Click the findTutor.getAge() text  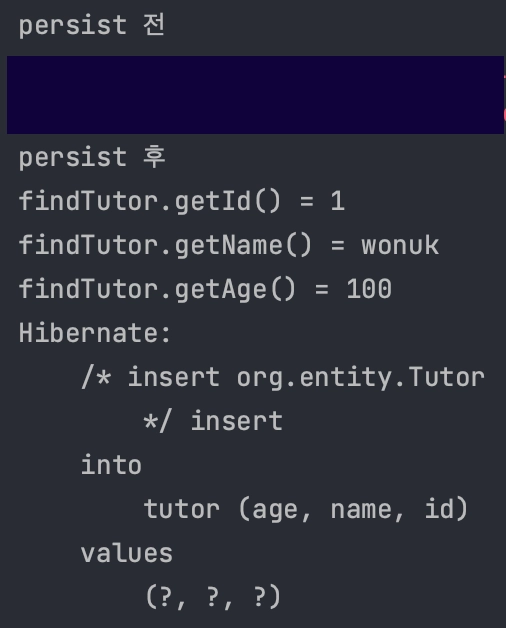click(x=157, y=289)
